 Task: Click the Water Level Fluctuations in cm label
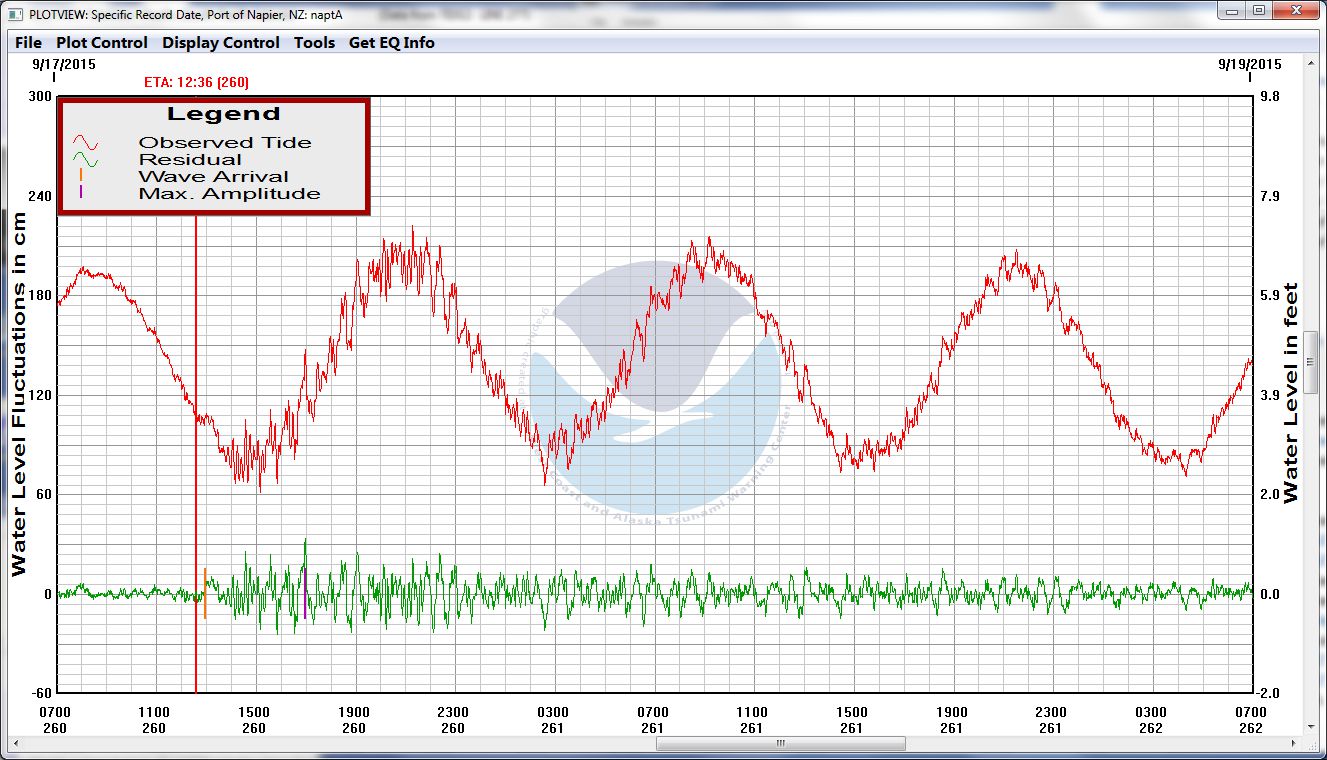click(x=19, y=393)
